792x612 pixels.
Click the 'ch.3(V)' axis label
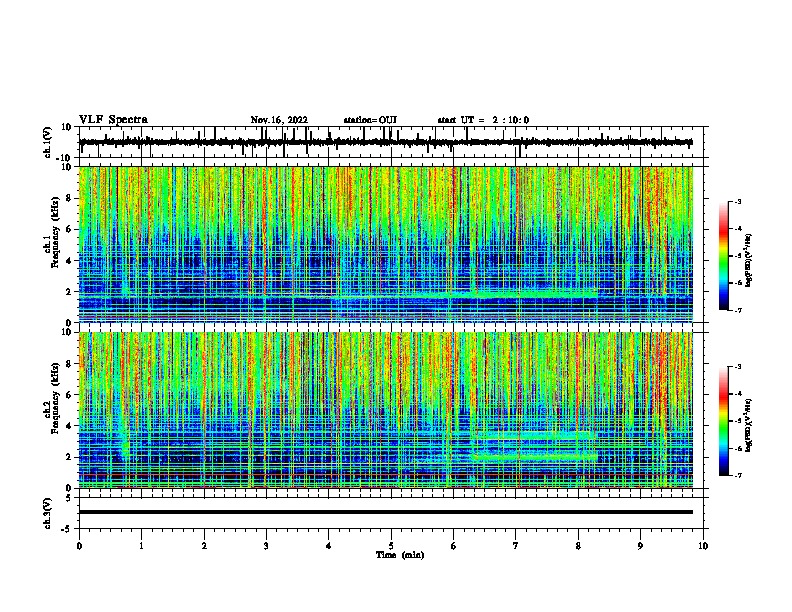(x=48, y=513)
